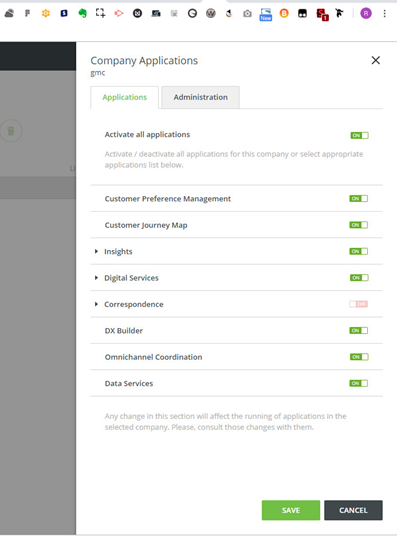Click the Digital Services label
The width and height of the screenshot is (397, 537).
131,278
